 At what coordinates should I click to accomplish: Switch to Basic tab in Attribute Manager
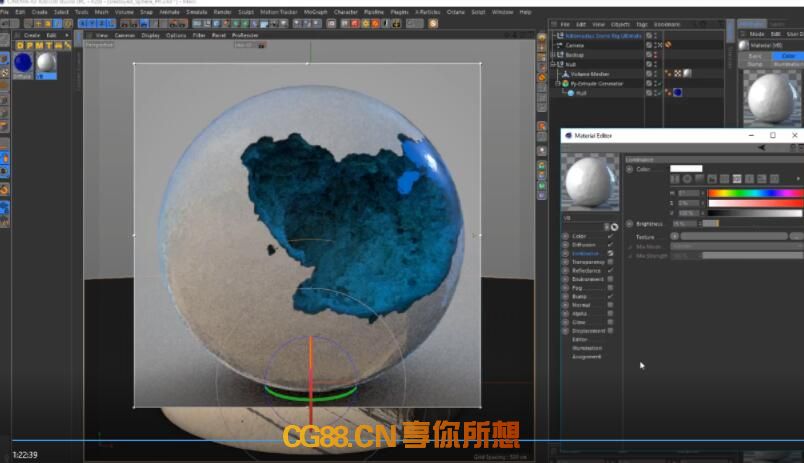(x=755, y=56)
